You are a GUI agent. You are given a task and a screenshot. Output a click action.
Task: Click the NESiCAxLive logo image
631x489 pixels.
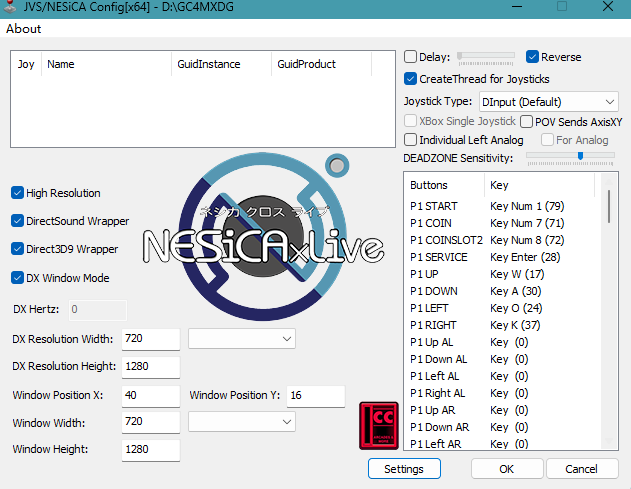click(x=263, y=237)
